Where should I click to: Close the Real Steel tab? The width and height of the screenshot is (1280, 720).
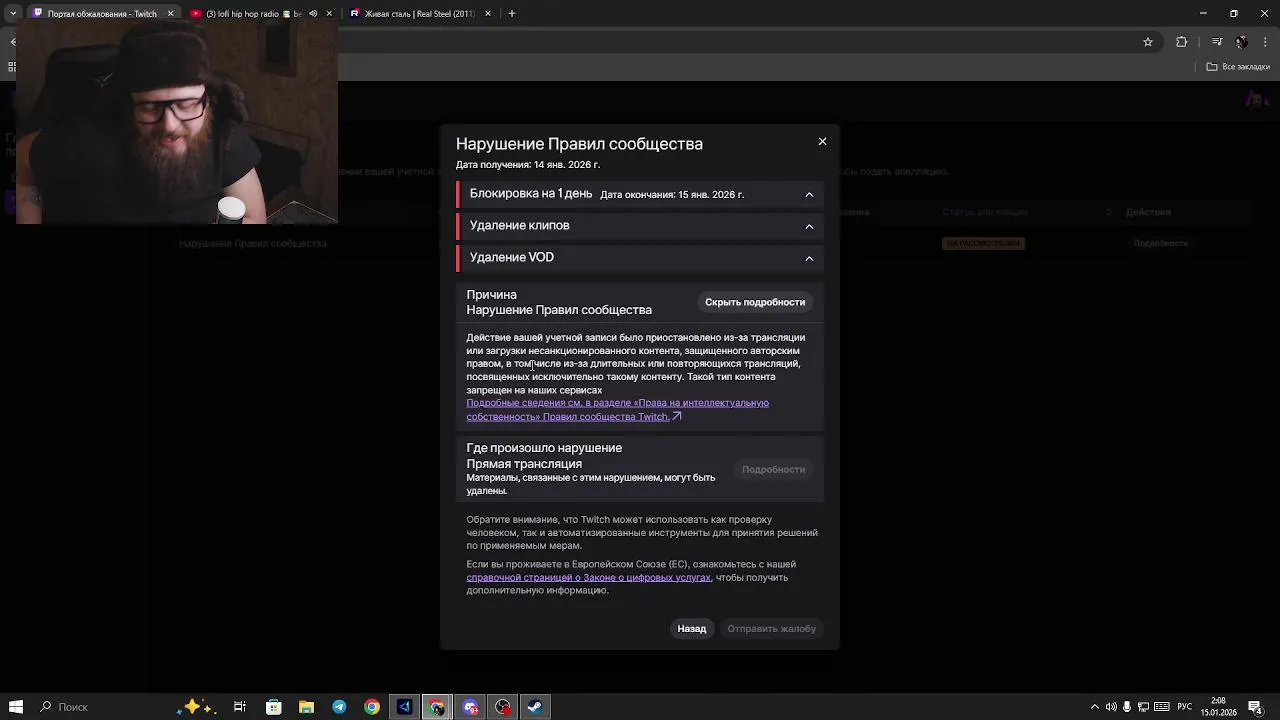coord(487,14)
